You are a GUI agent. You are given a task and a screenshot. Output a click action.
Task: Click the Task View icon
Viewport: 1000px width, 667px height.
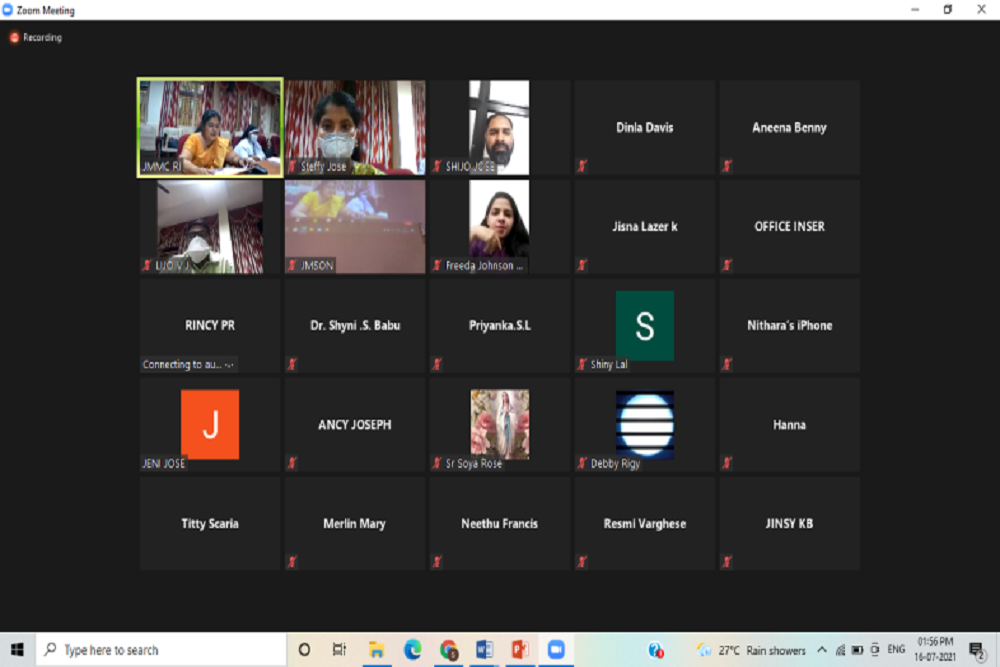(x=340, y=650)
